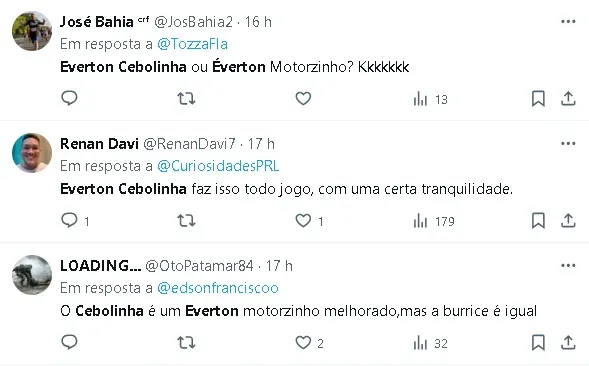Share the LOADING... user's tweet
This screenshot has height=366, width=589.
[568, 343]
